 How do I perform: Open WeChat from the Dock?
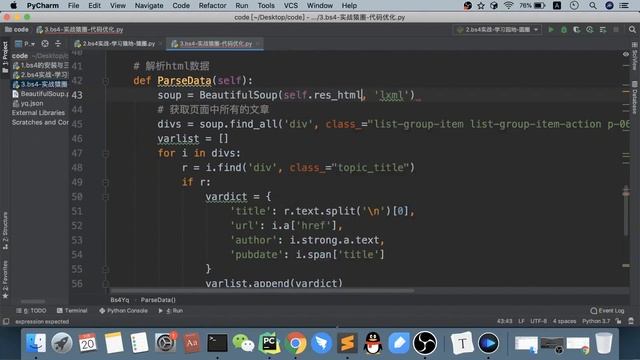pos(243,343)
